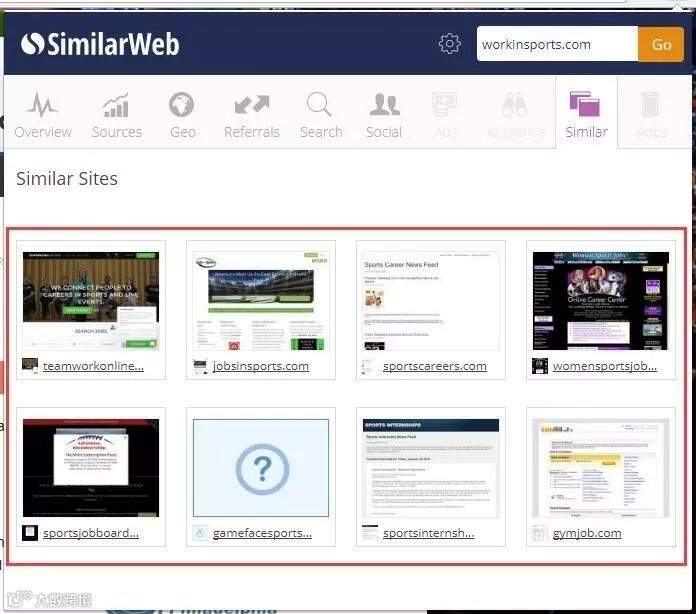This screenshot has height=614, width=696.
Task: Click the orange Go button
Action: click(x=661, y=44)
